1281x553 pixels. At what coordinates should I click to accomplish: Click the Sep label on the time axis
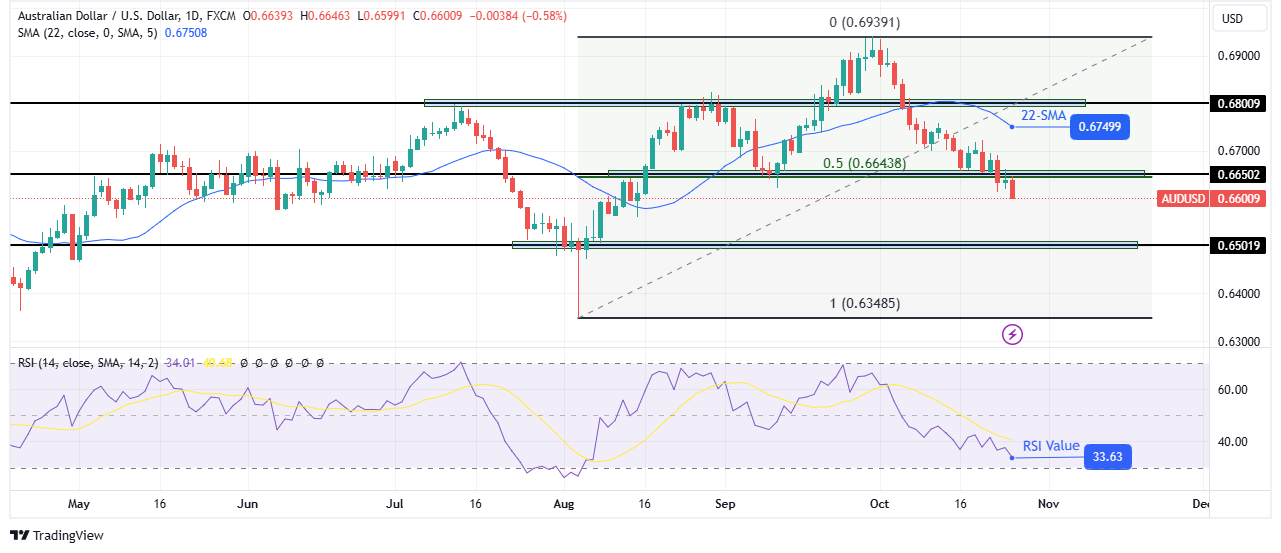727,504
